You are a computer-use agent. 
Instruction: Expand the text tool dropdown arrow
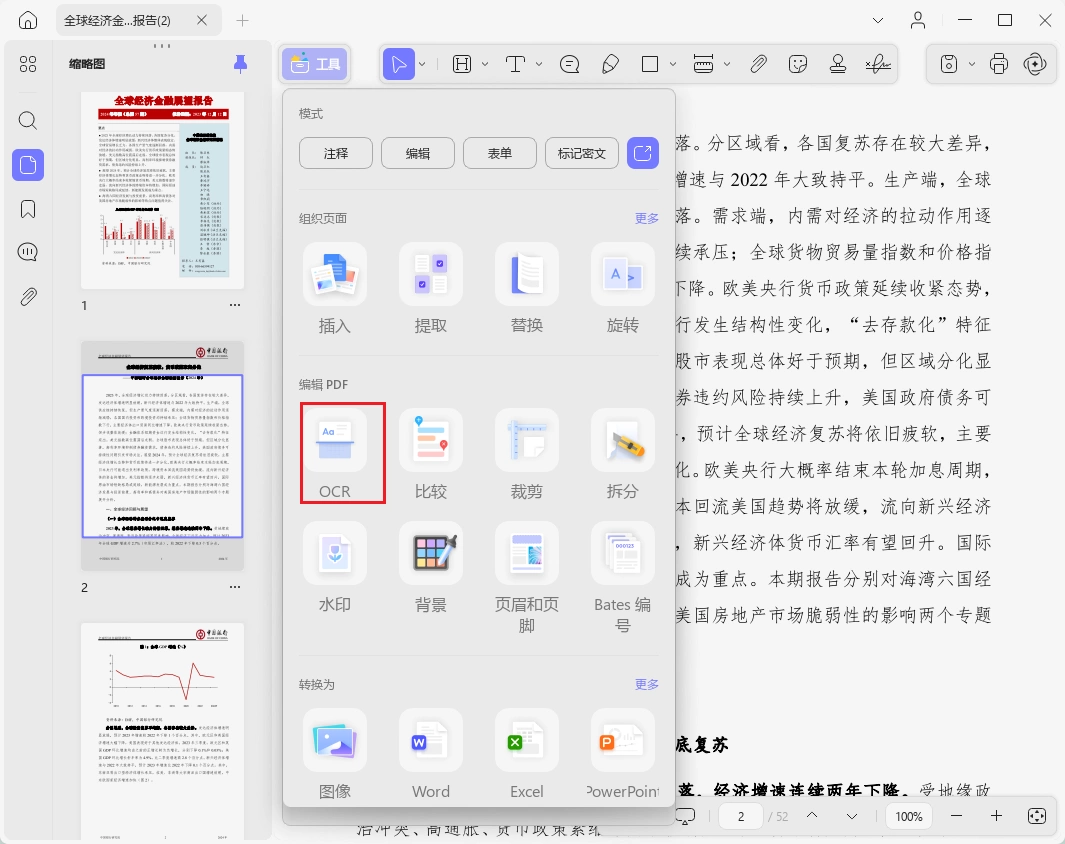point(539,65)
